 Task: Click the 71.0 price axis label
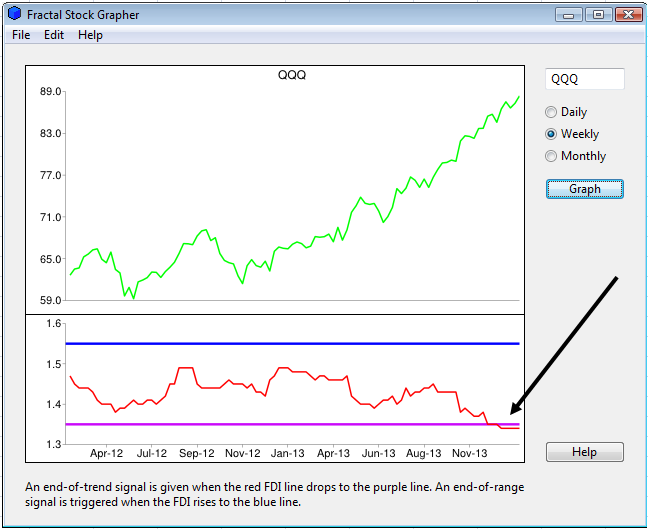(50, 217)
